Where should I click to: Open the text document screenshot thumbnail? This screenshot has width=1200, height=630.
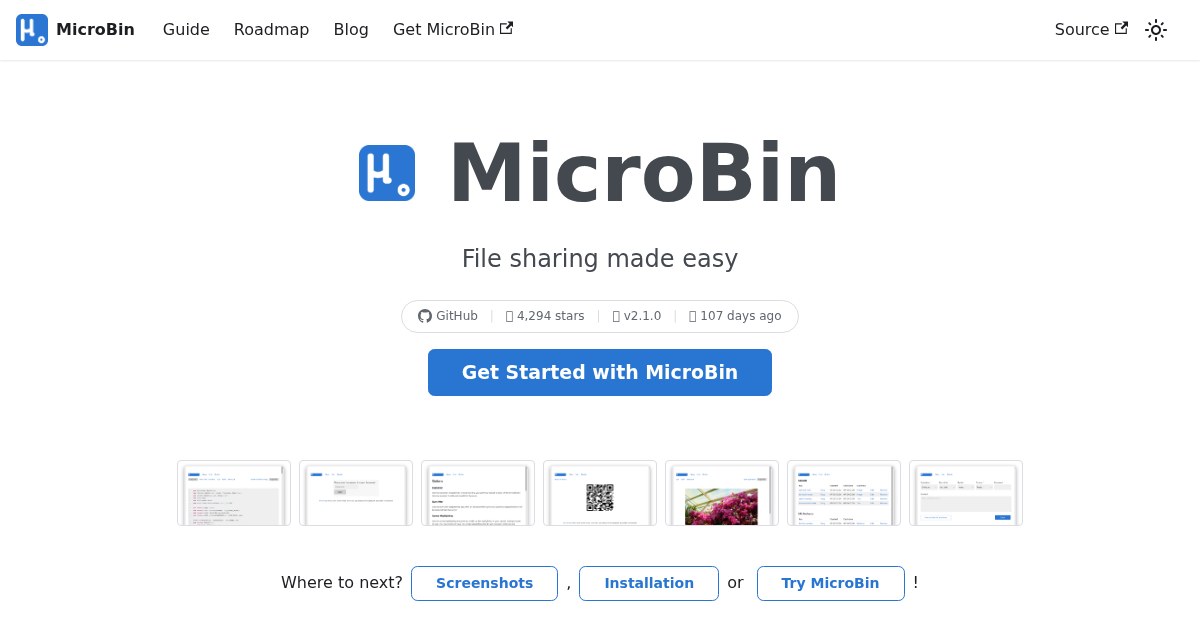pyautogui.click(x=478, y=493)
